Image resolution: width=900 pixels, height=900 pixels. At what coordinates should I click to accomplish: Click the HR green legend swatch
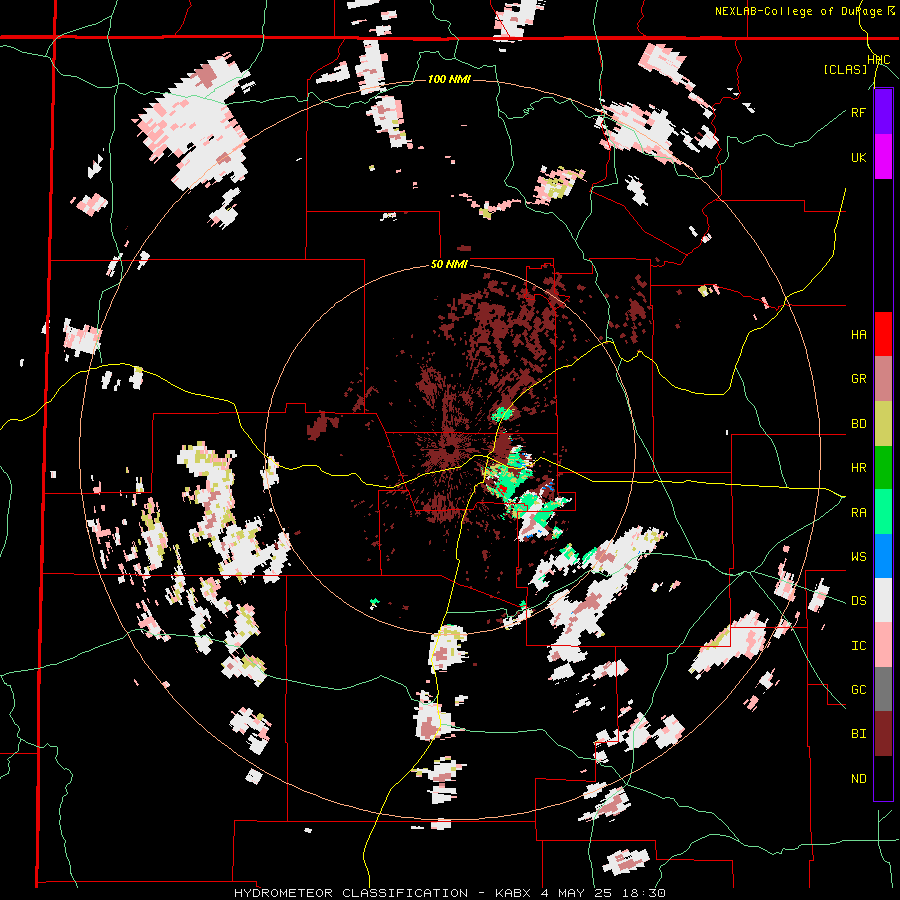click(x=883, y=468)
